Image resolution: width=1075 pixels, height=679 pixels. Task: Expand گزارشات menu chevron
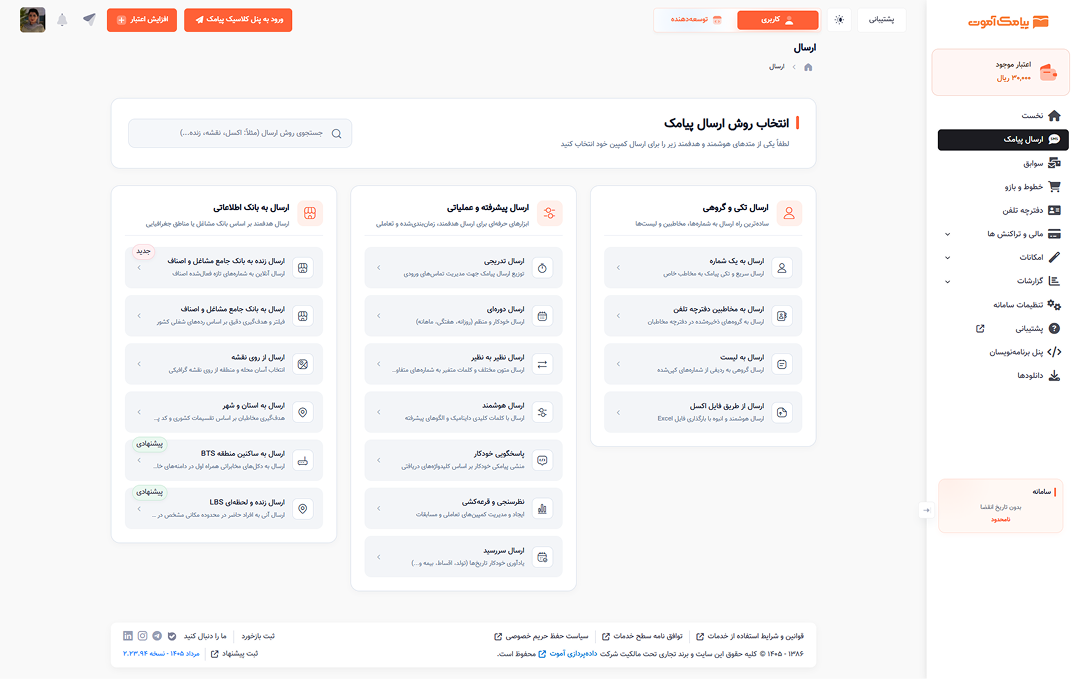(x=947, y=281)
